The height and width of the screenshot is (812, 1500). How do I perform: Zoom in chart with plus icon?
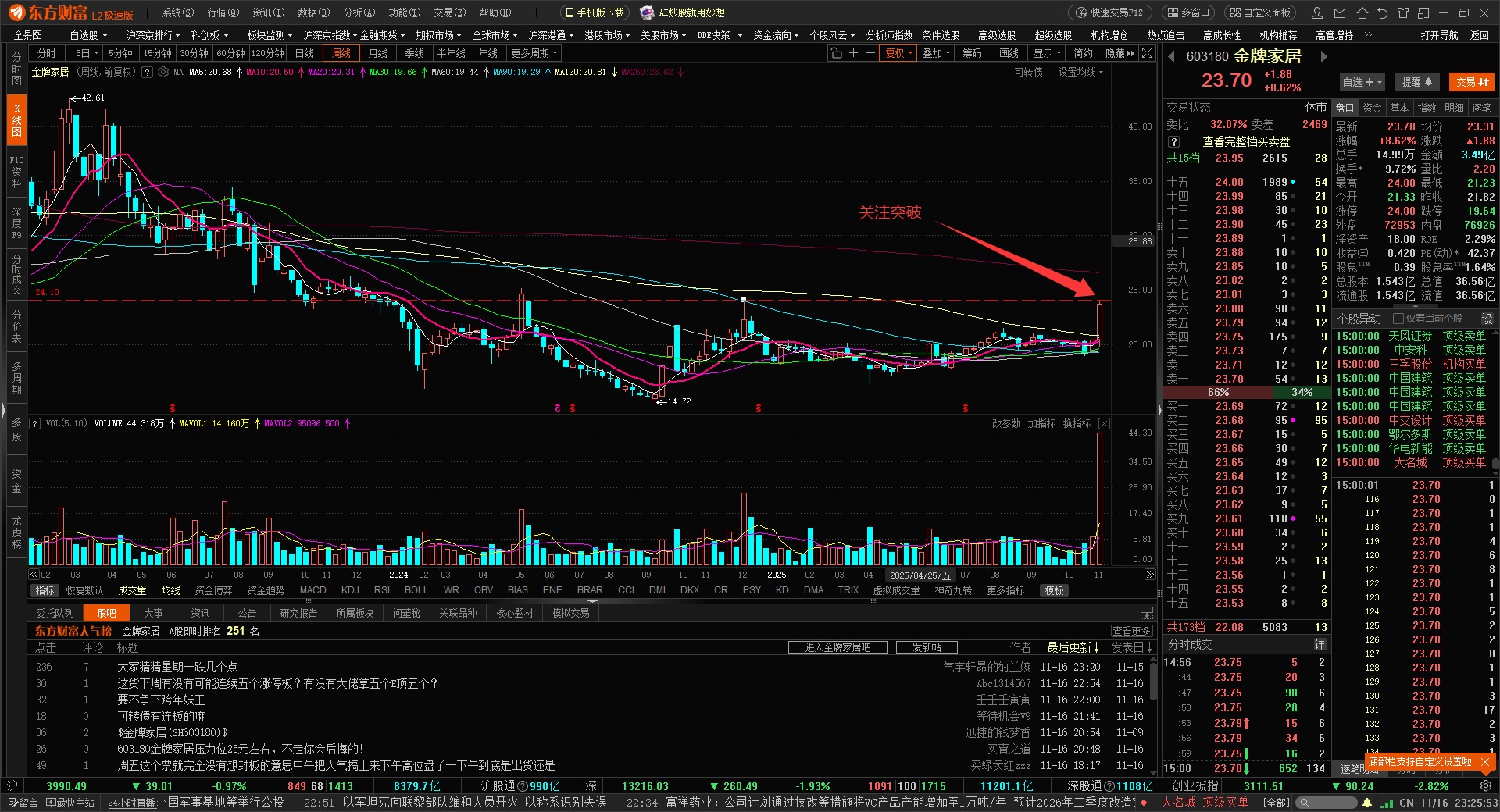(x=853, y=53)
